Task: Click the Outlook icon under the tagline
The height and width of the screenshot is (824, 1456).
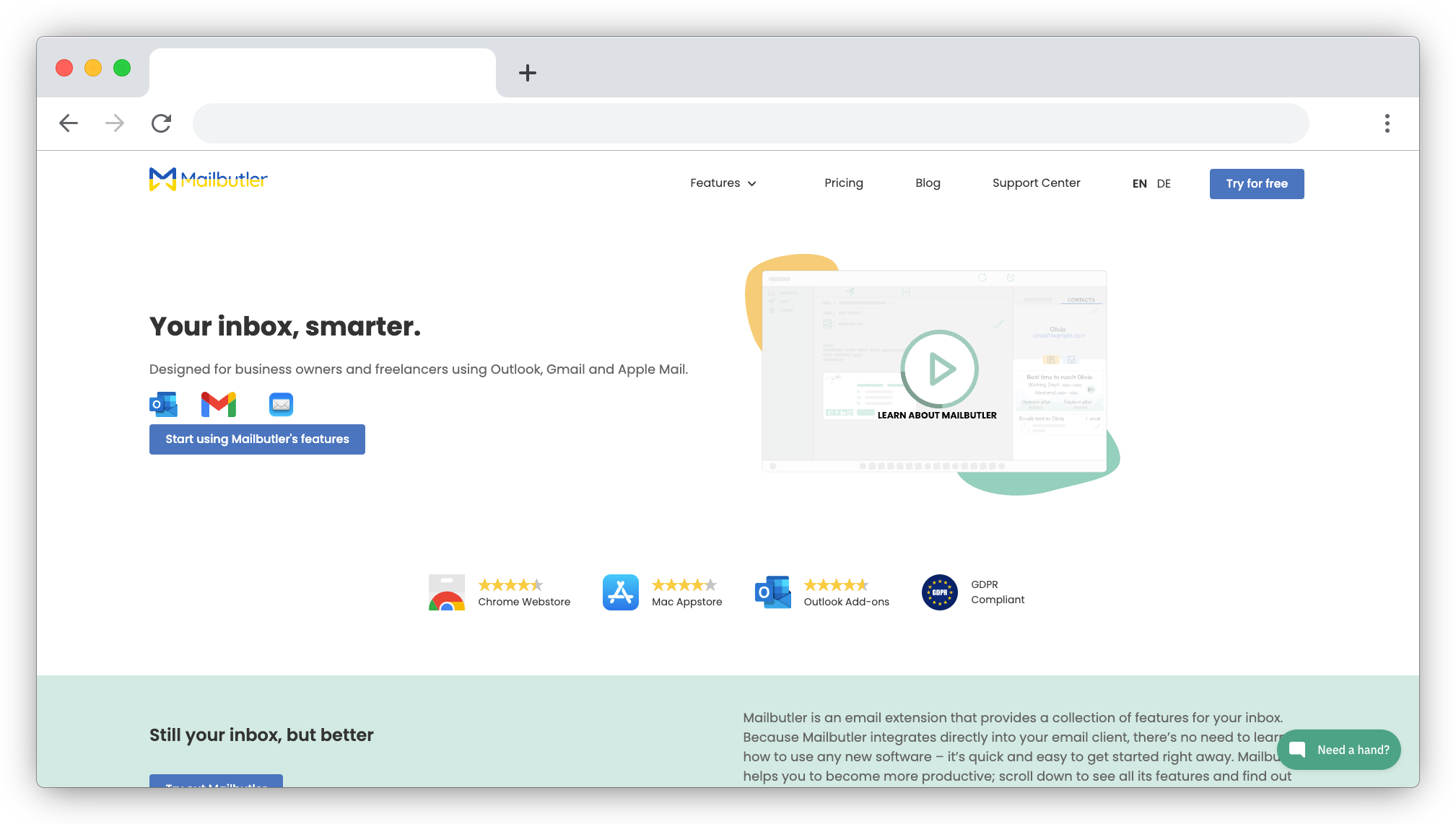Action: click(164, 404)
